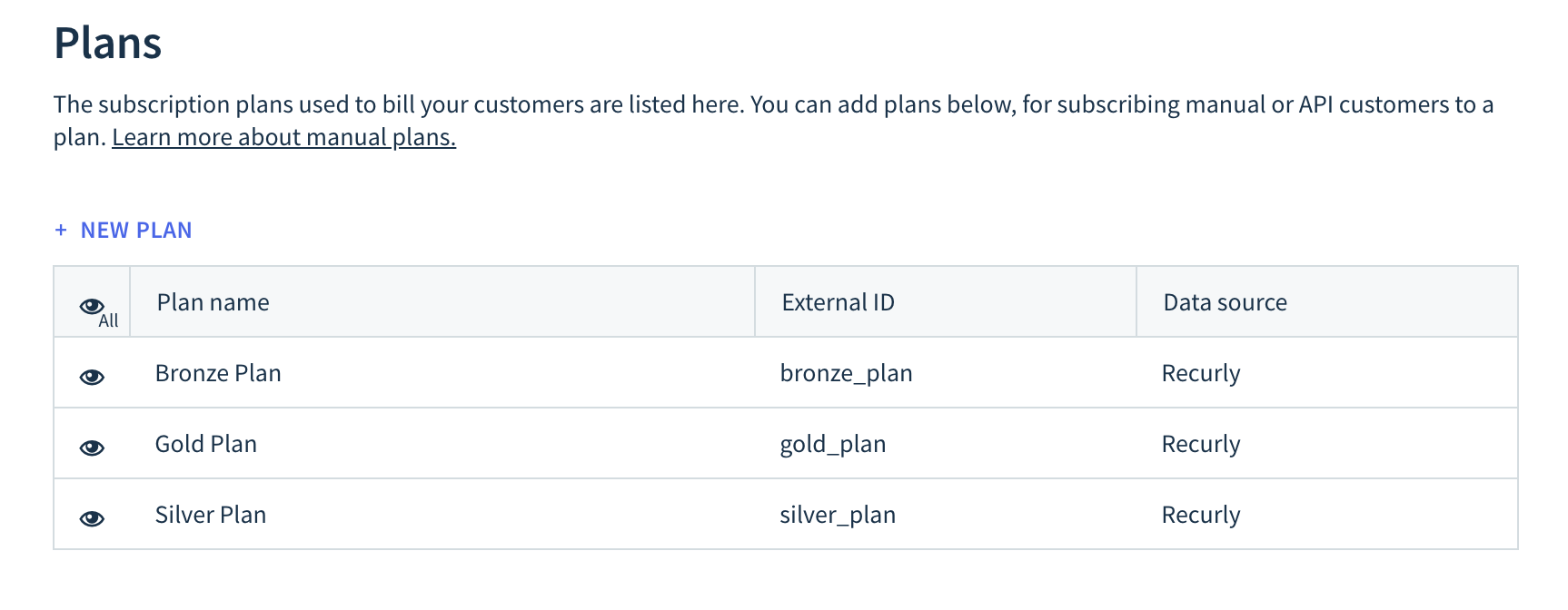Click Recurly data source for Gold Plan

coord(1201,444)
